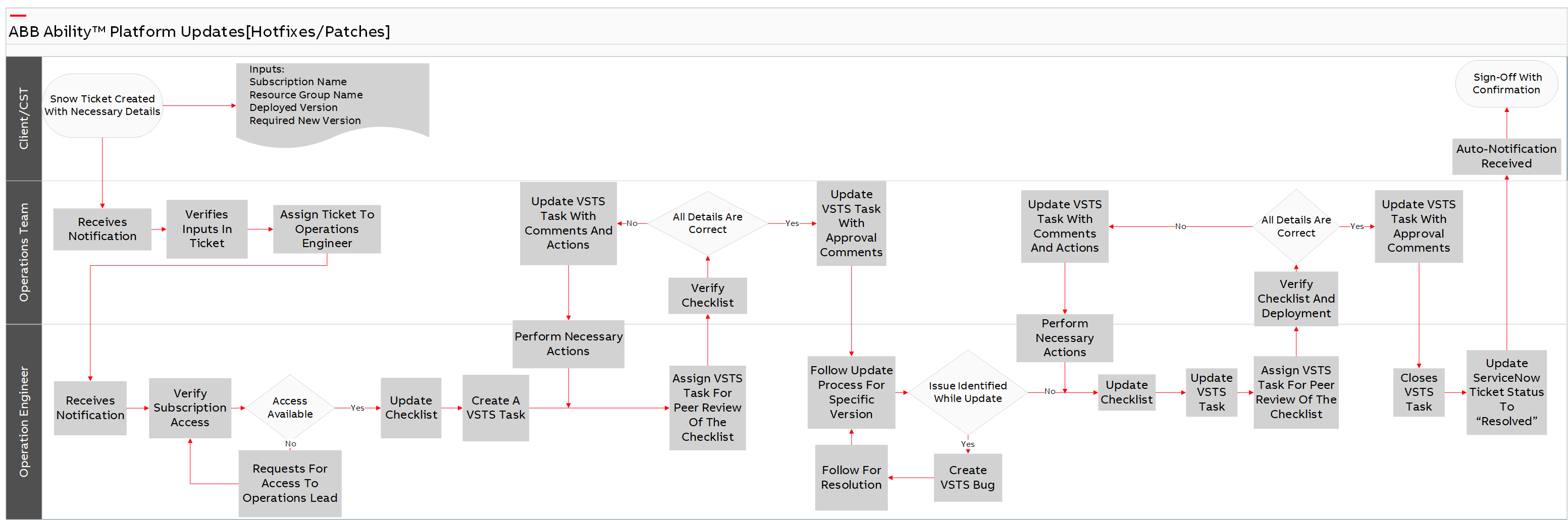Click 'All Details Are Correct' diamond above Verify Checklist And Deployment
1568x520 pixels.
(1296, 227)
